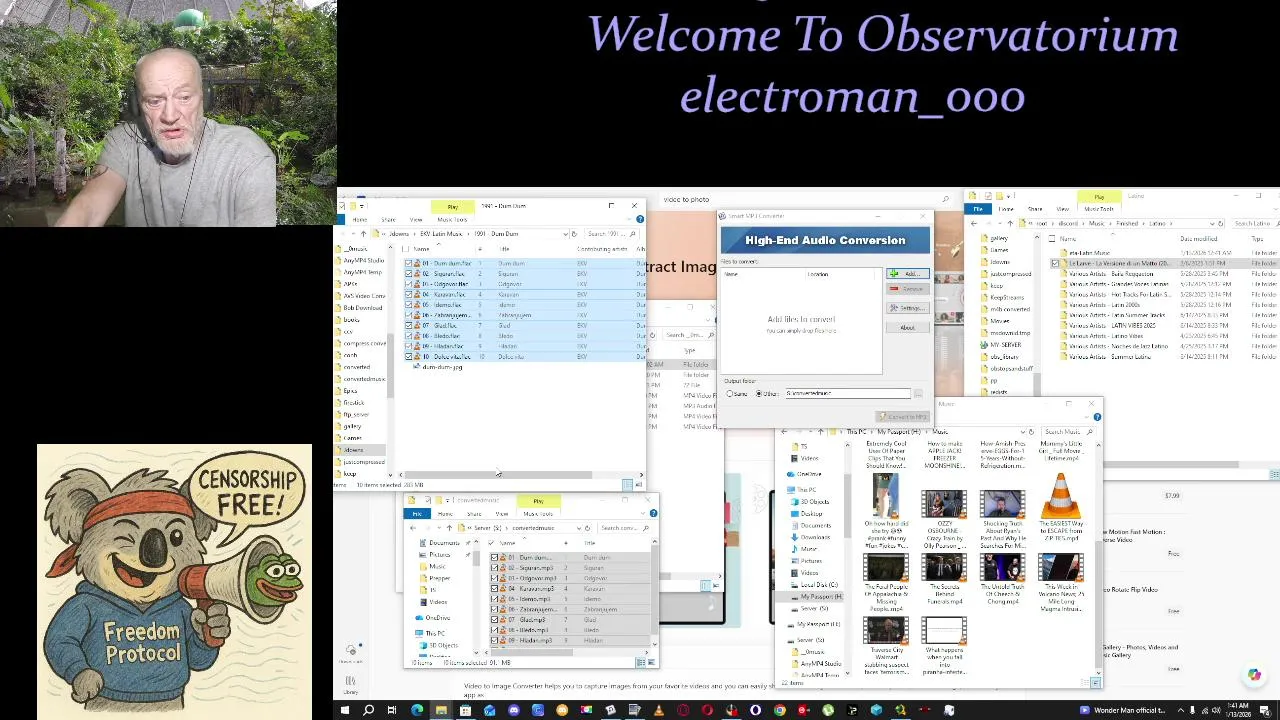Select the Same output folder radio button
Viewport: 1280px width, 720px height.
[731, 393]
